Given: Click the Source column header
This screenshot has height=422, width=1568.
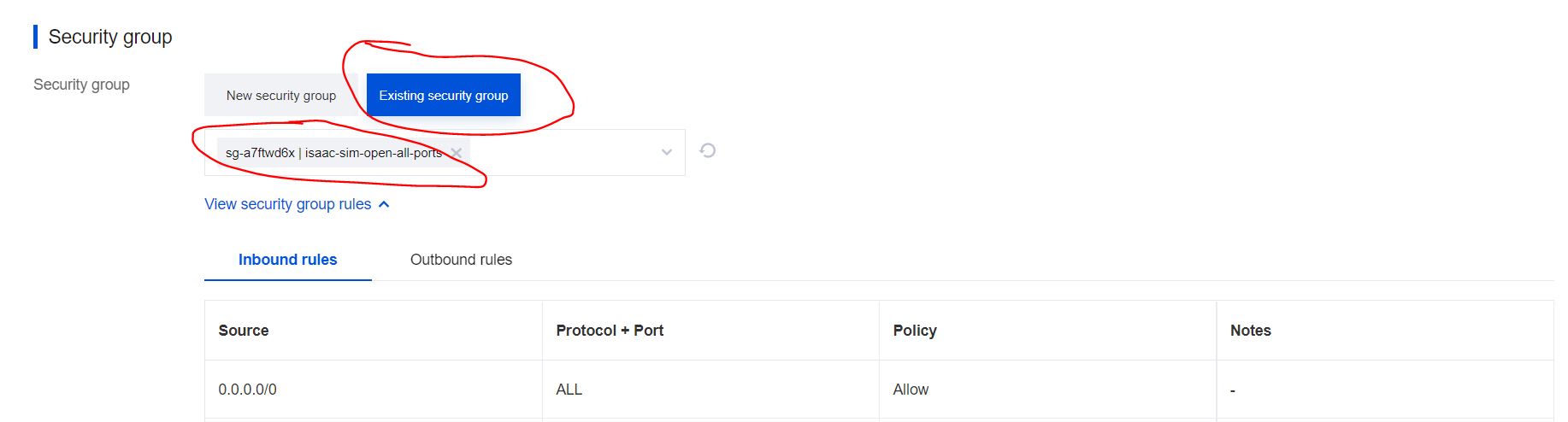Looking at the screenshot, I should (x=244, y=331).
